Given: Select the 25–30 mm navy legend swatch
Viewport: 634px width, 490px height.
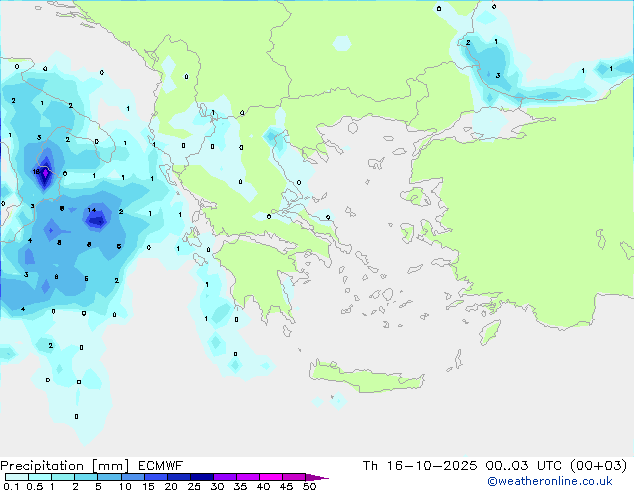Looking at the screenshot, I should tap(201, 477).
